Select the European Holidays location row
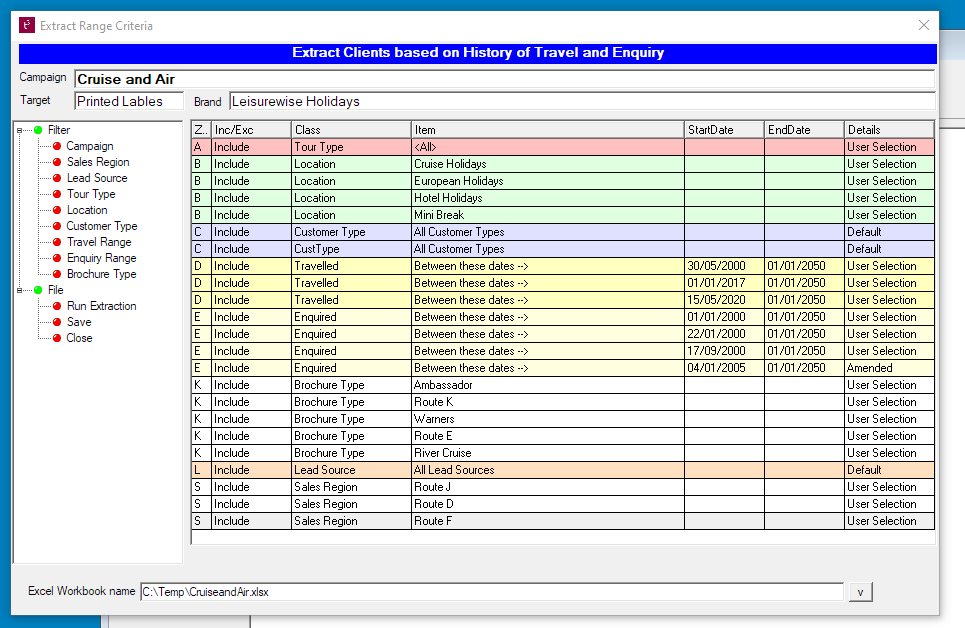Screen dimensions: 965x628 (x=563, y=181)
